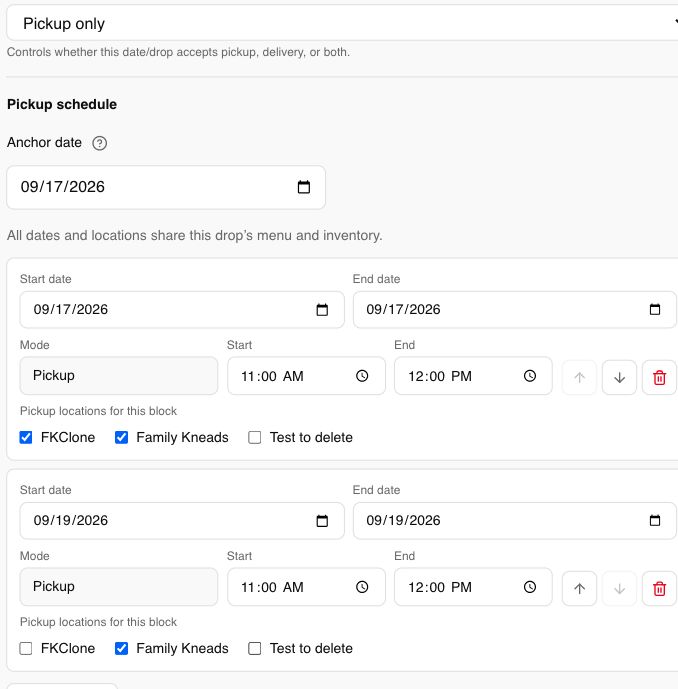Viewport: 678px width, 689px height.
Task: Move the 09/19/2026 block up
Action: coord(579,588)
